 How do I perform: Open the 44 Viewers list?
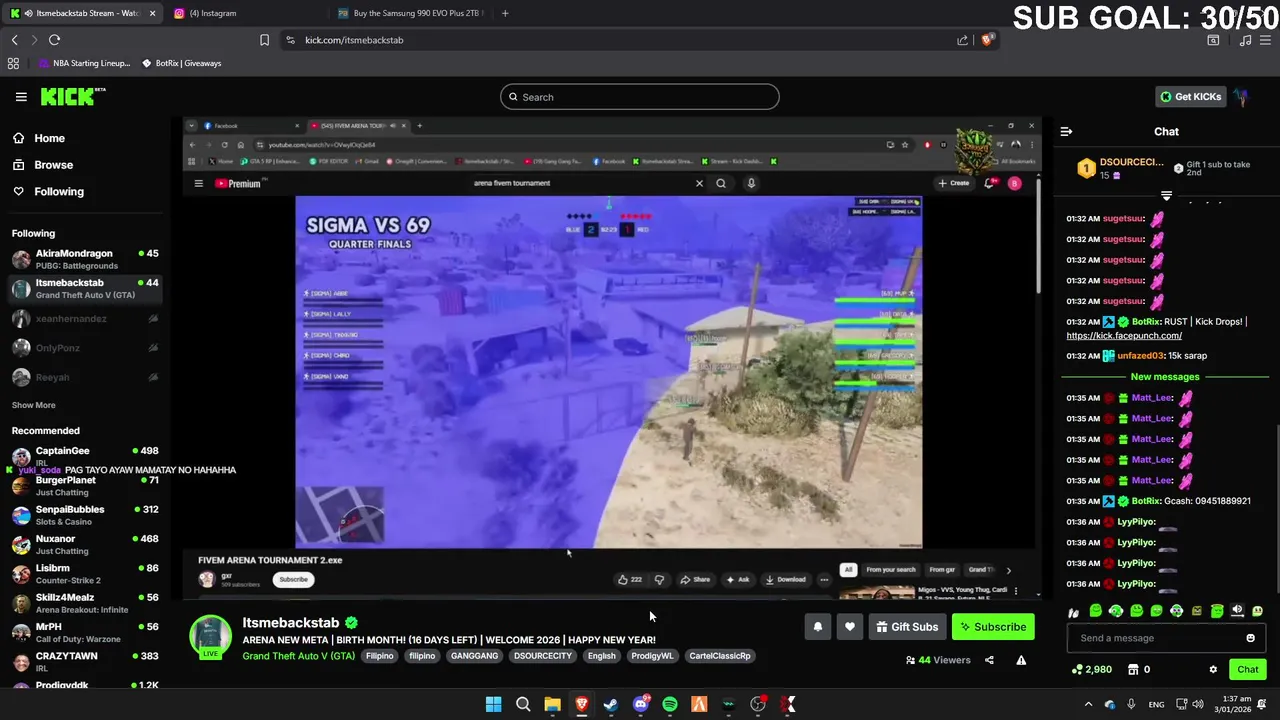pos(938,660)
